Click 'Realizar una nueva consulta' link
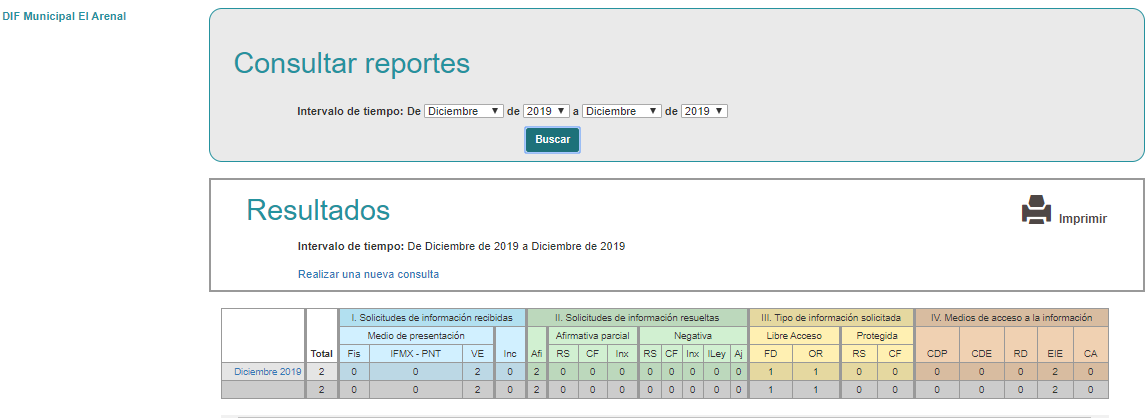Screen dimensions: 1145x418 click(x=368, y=274)
